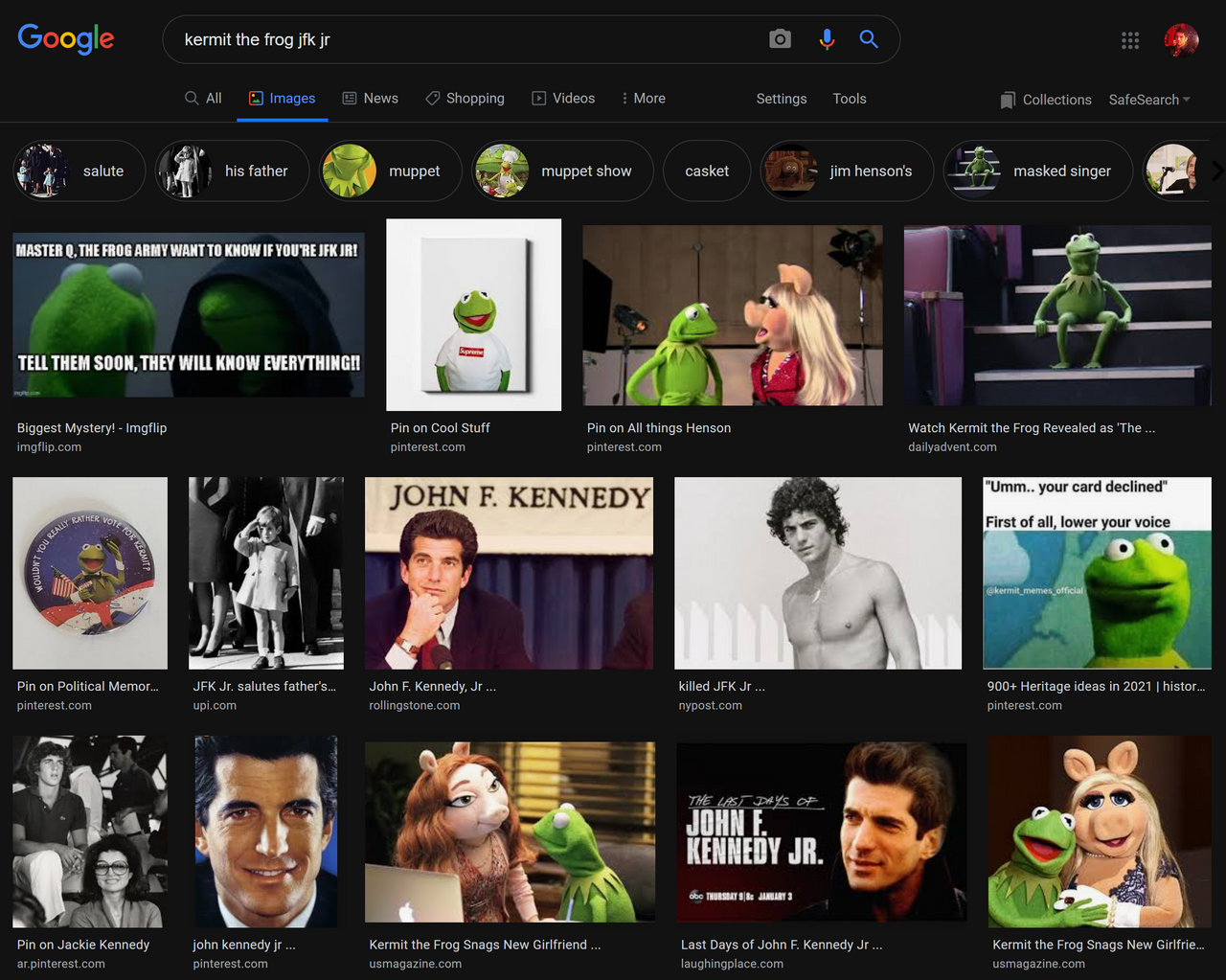The width and height of the screenshot is (1226, 980).
Task: Open Pin on All things Henson link
Action: [x=659, y=428]
